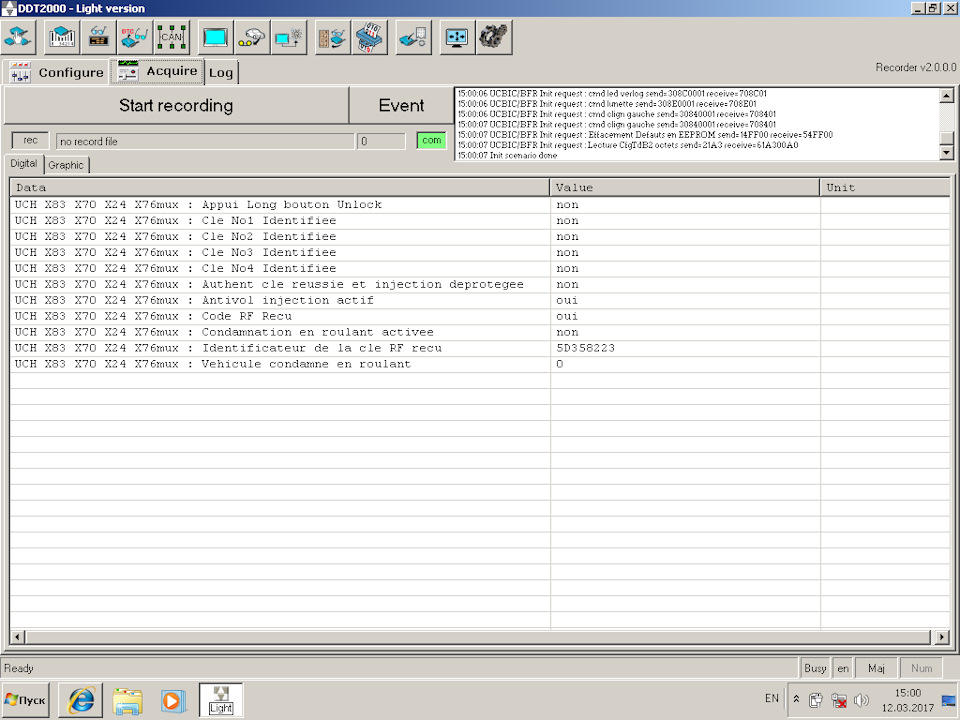Click the Unit column header
Image resolution: width=960 pixels, height=720 pixels.
(x=885, y=187)
